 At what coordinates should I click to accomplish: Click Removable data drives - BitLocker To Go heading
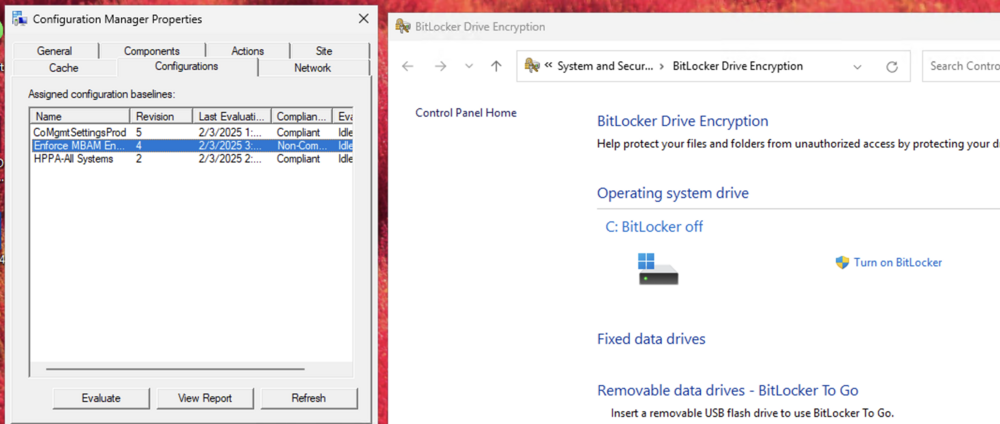click(x=728, y=390)
